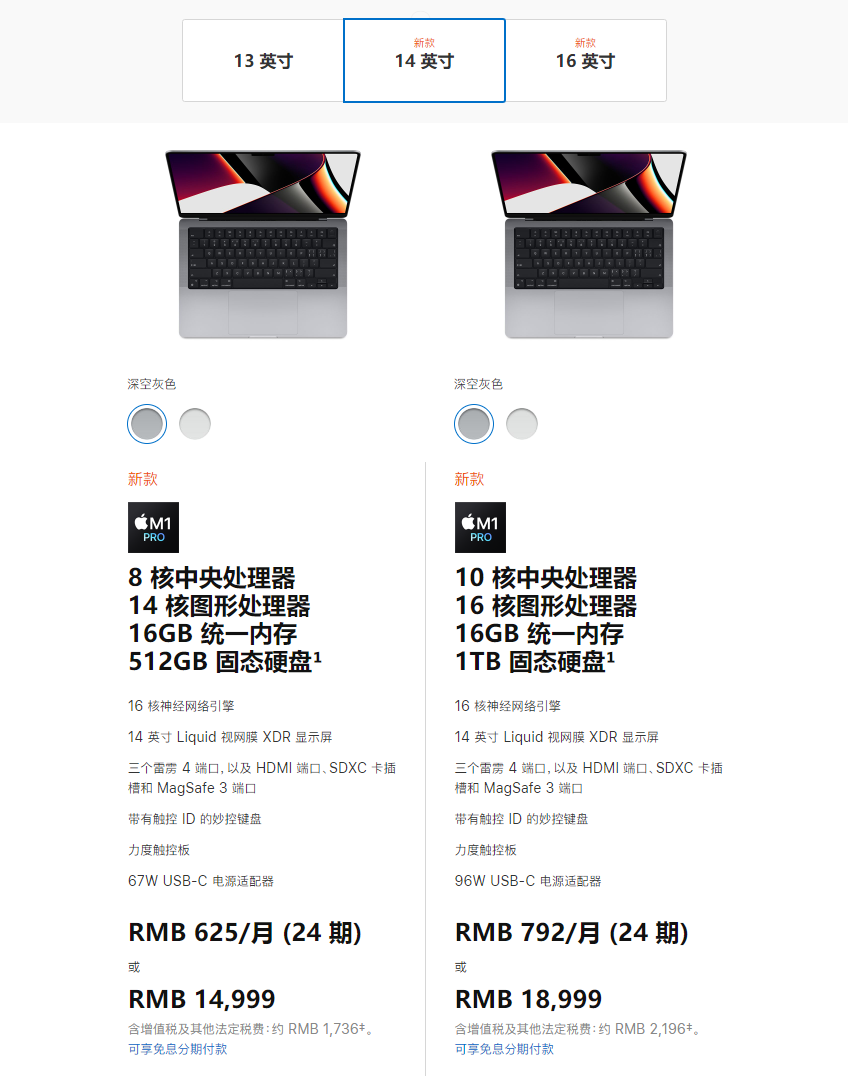Choose space gray color for right MacBook
This screenshot has height=1076, width=848.
pyautogui.click(x=473, y=424)
